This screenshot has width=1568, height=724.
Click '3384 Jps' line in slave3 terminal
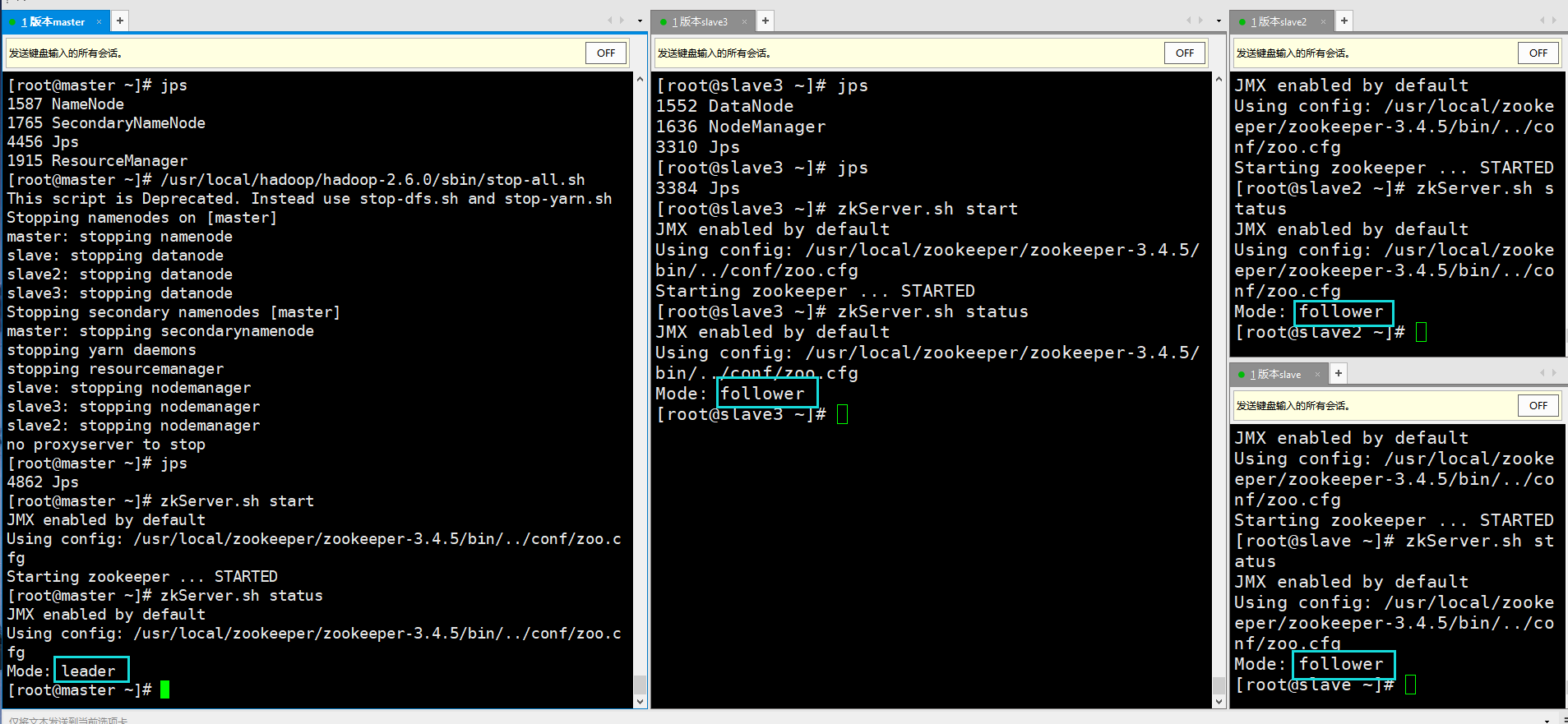pos(698,188)
